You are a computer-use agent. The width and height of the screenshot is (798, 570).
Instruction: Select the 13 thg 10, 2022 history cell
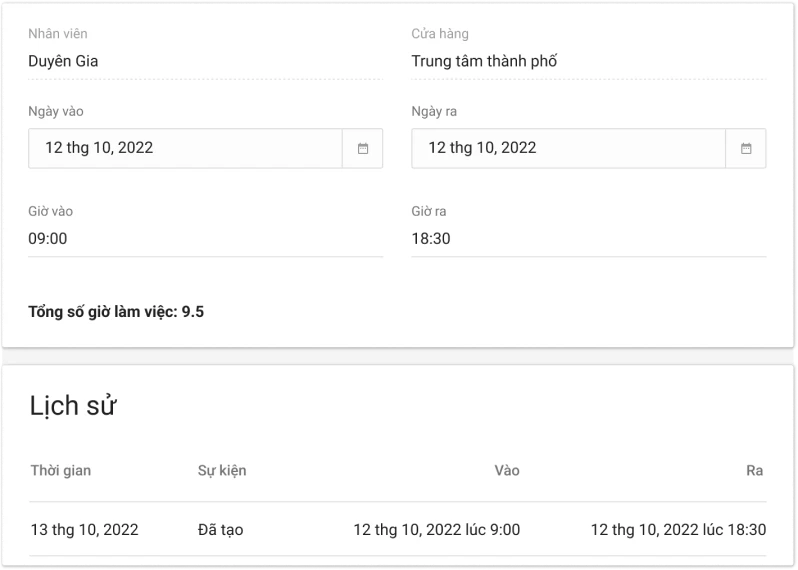pos(84,530)
